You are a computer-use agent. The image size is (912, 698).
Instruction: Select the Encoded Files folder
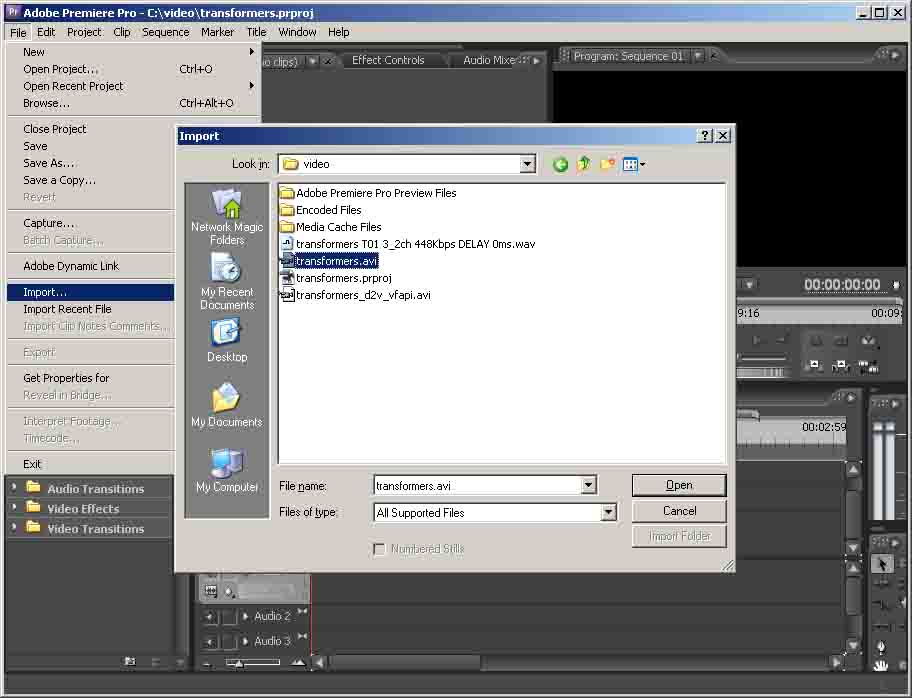(320, 210)
